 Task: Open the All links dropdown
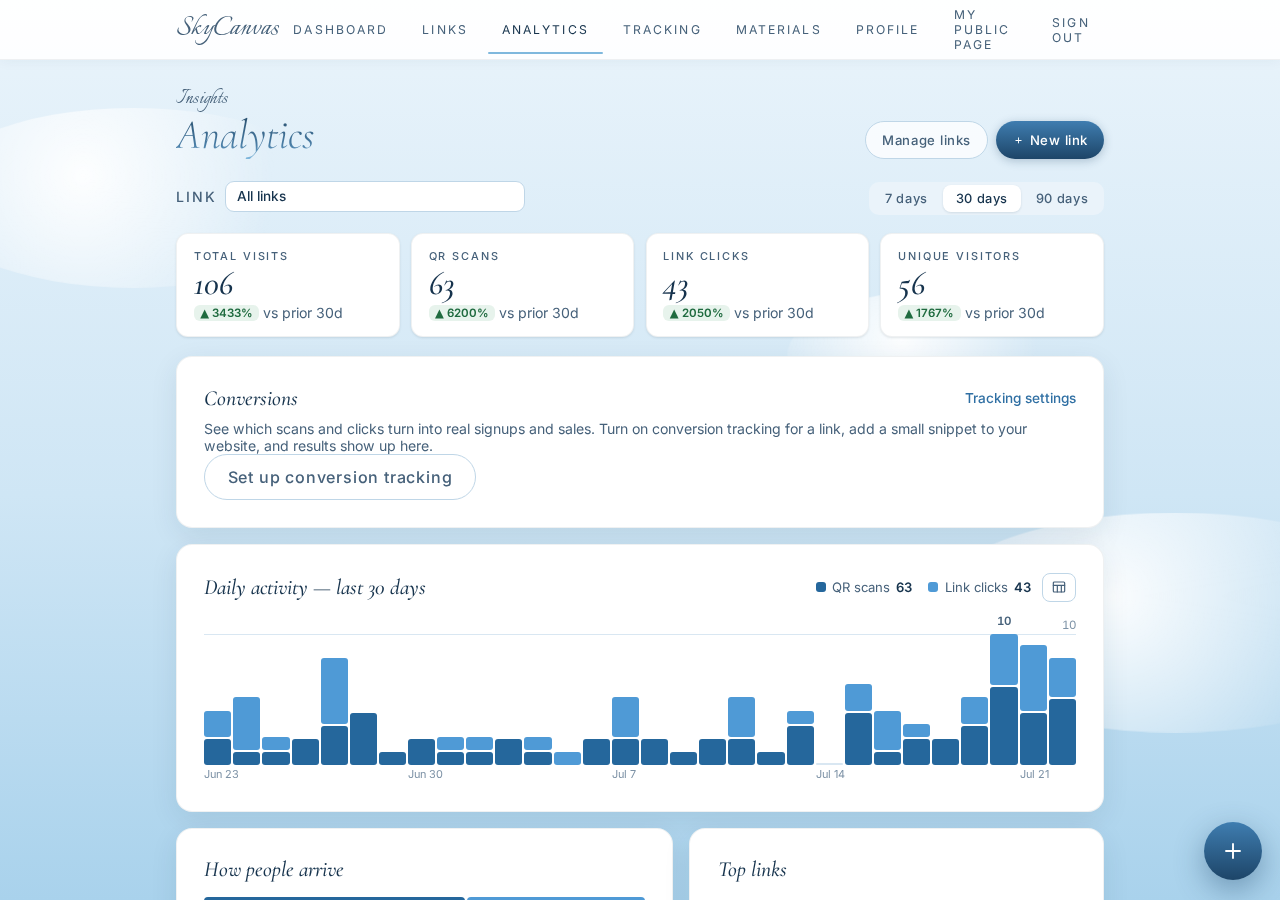(375, 196)
